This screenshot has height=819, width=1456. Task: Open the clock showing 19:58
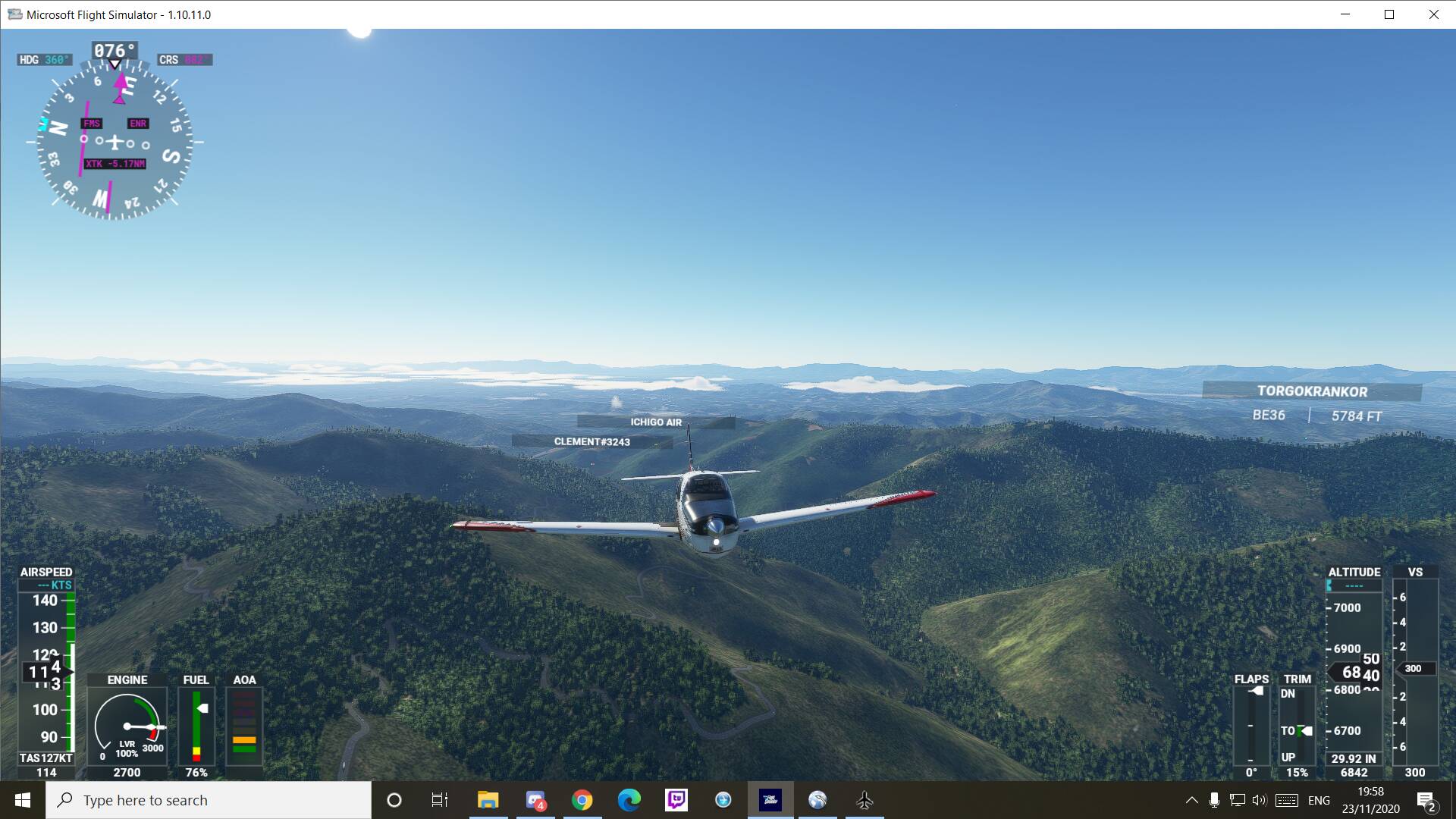1370,792
